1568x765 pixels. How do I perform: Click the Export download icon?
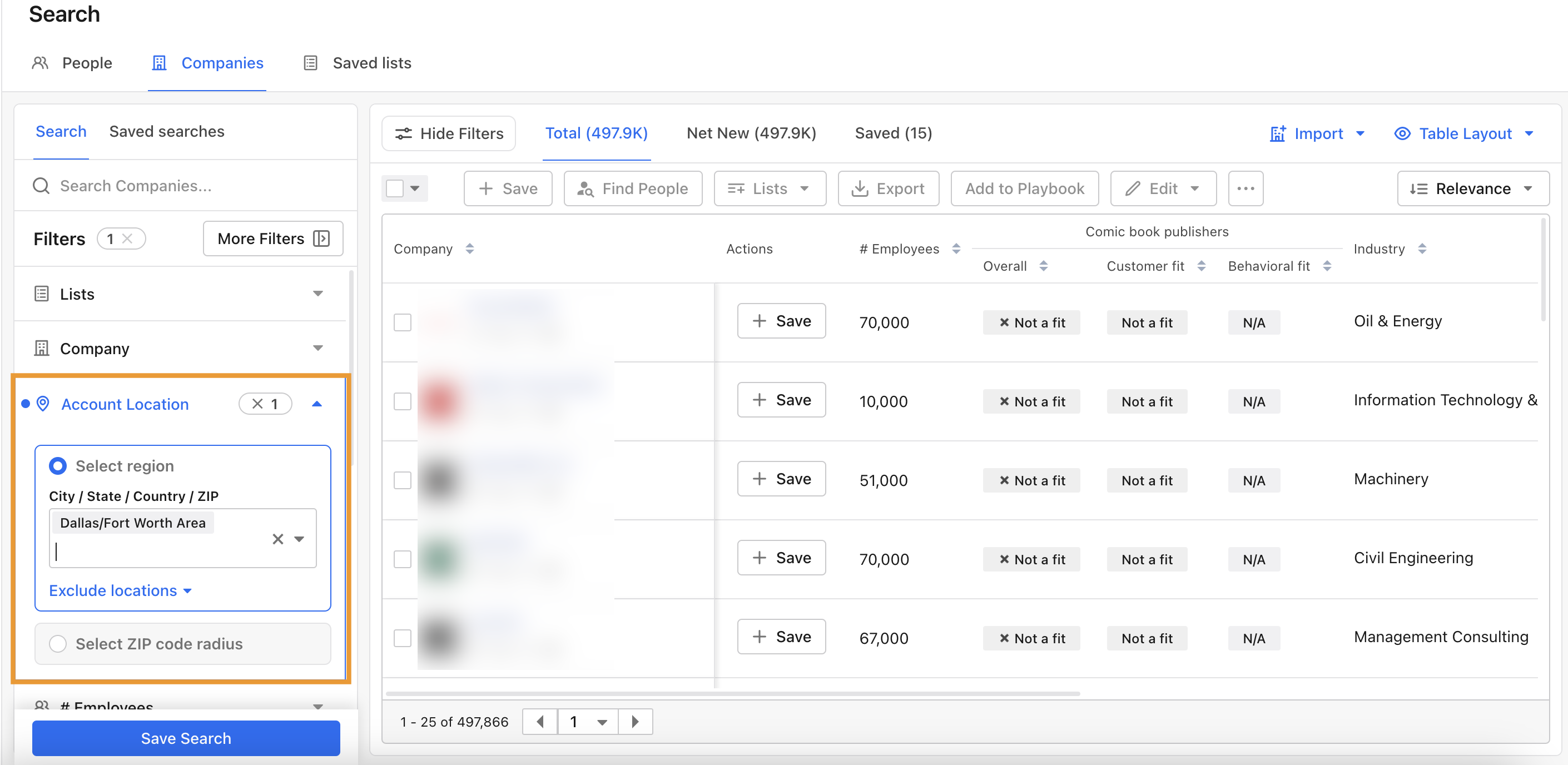pos(860,188)
